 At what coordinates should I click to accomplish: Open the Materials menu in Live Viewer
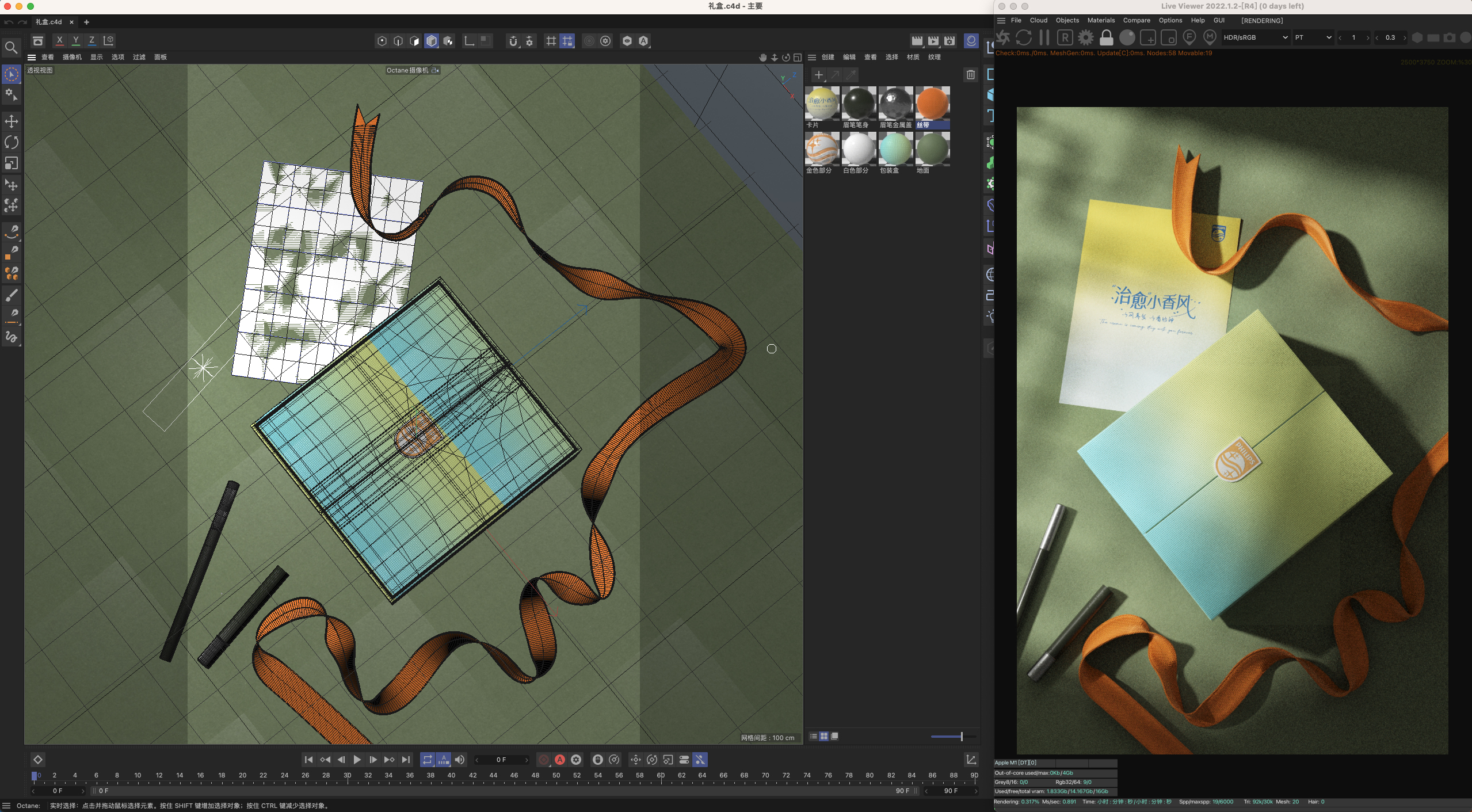1100,20
